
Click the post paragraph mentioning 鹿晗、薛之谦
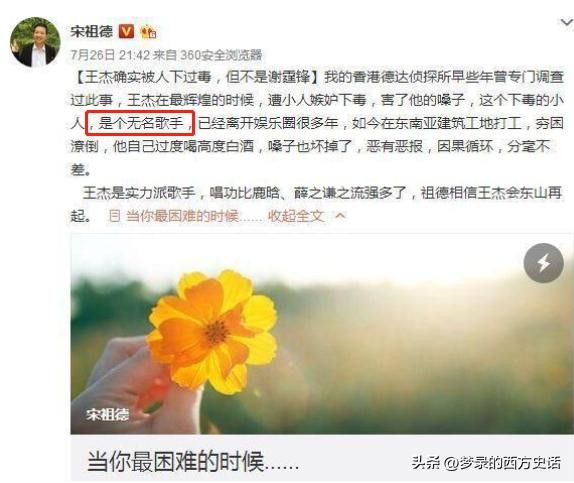coord(316,204)
